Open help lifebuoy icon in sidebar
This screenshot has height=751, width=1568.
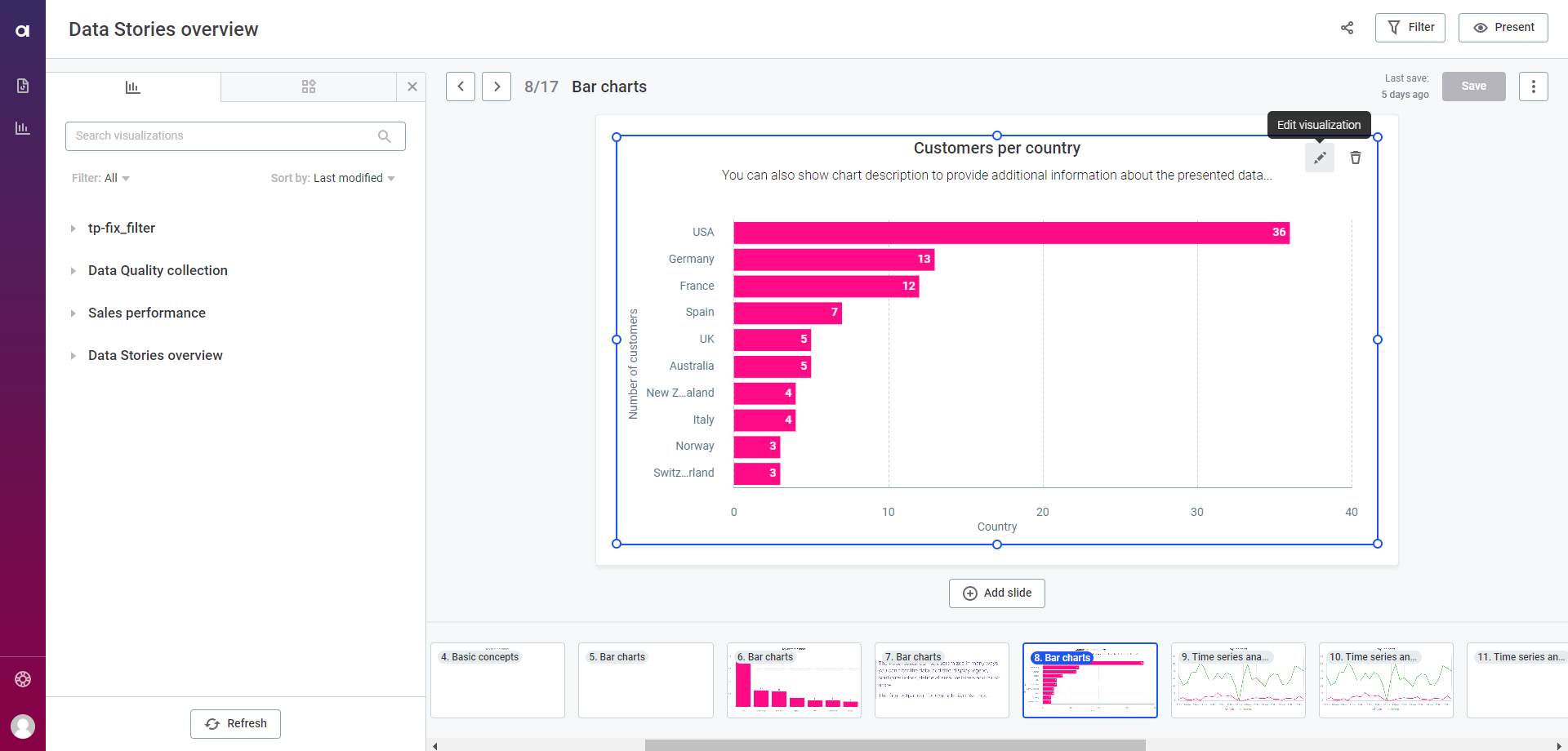coord(23,679)
